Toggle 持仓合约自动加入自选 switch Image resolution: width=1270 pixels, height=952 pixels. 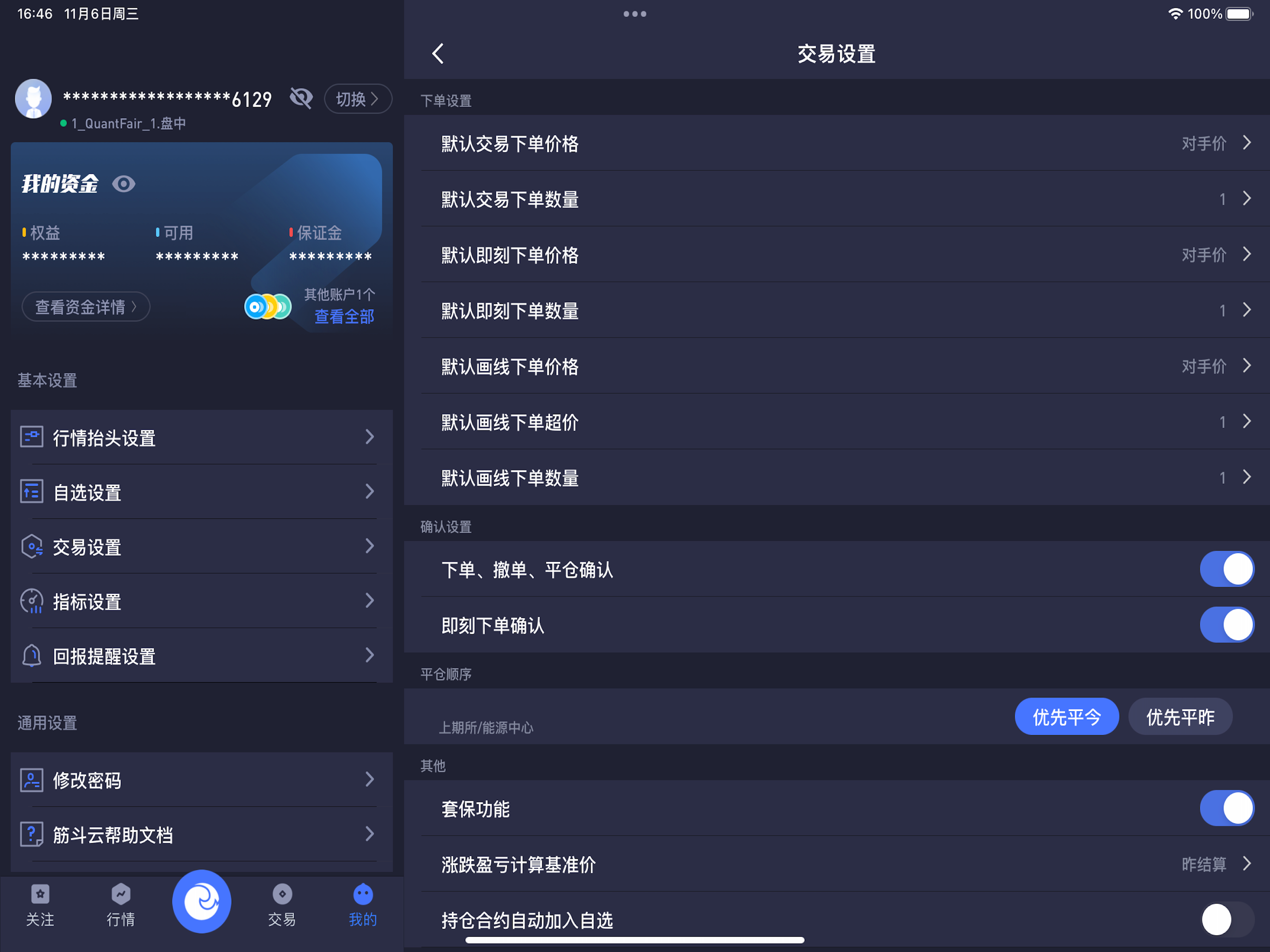(x=1227, y=919)
